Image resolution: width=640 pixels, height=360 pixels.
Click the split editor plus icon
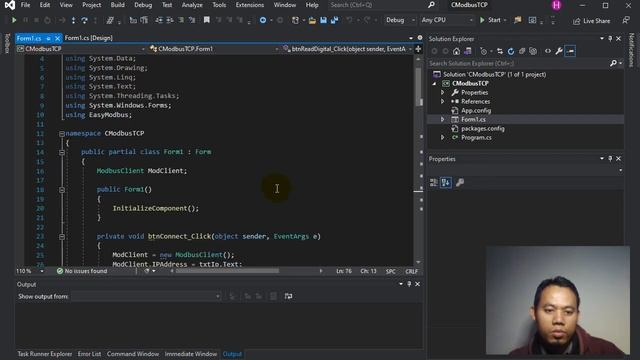coord(418,49)
